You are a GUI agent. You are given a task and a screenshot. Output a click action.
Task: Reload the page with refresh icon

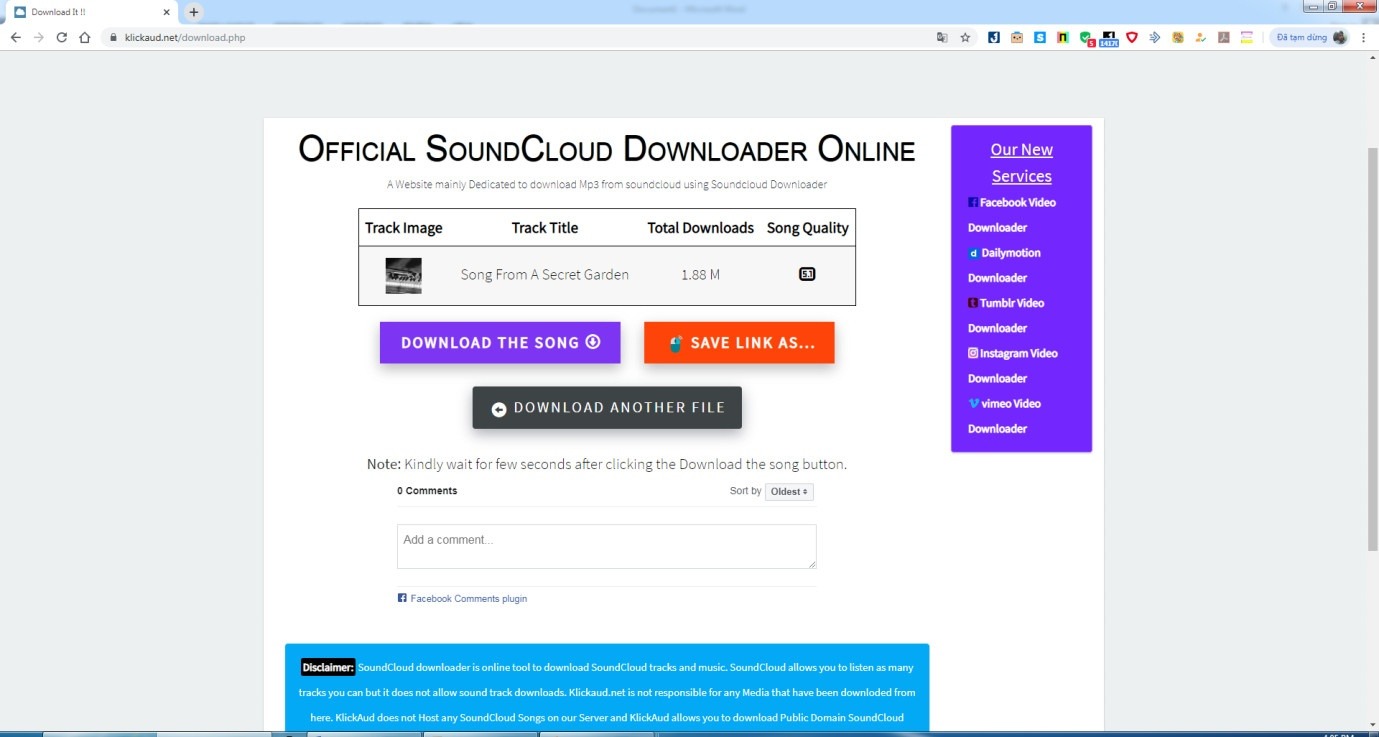(x=62, y=37)
